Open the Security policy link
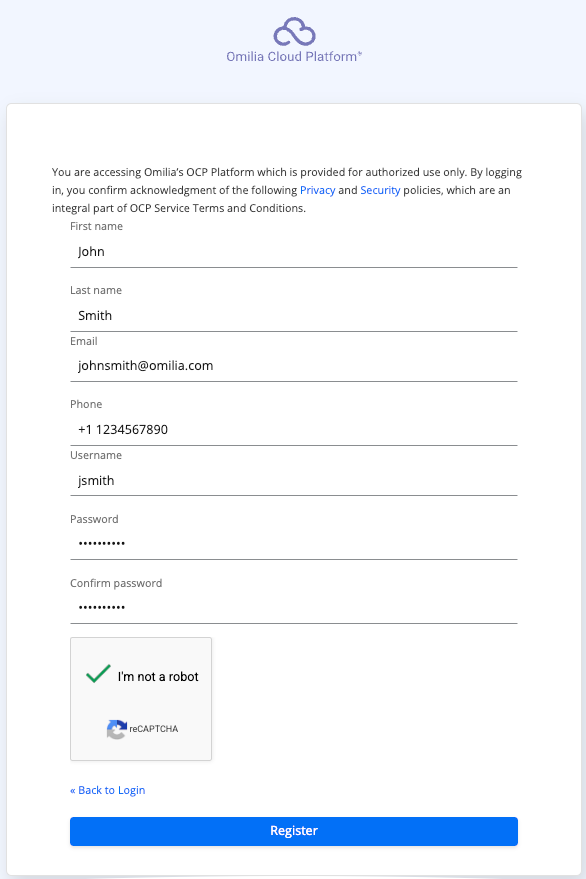 tap(380, 190)
